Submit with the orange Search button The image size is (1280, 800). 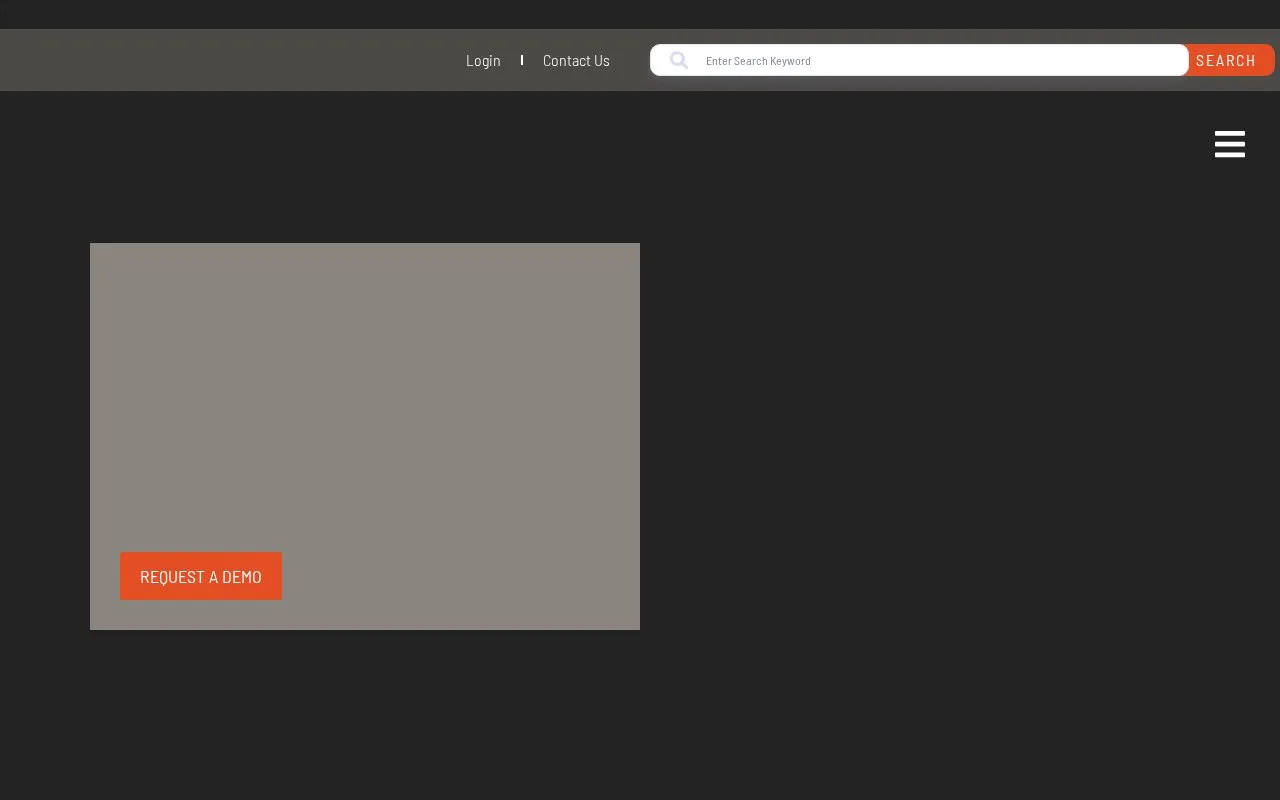(x=1229, y=60)
